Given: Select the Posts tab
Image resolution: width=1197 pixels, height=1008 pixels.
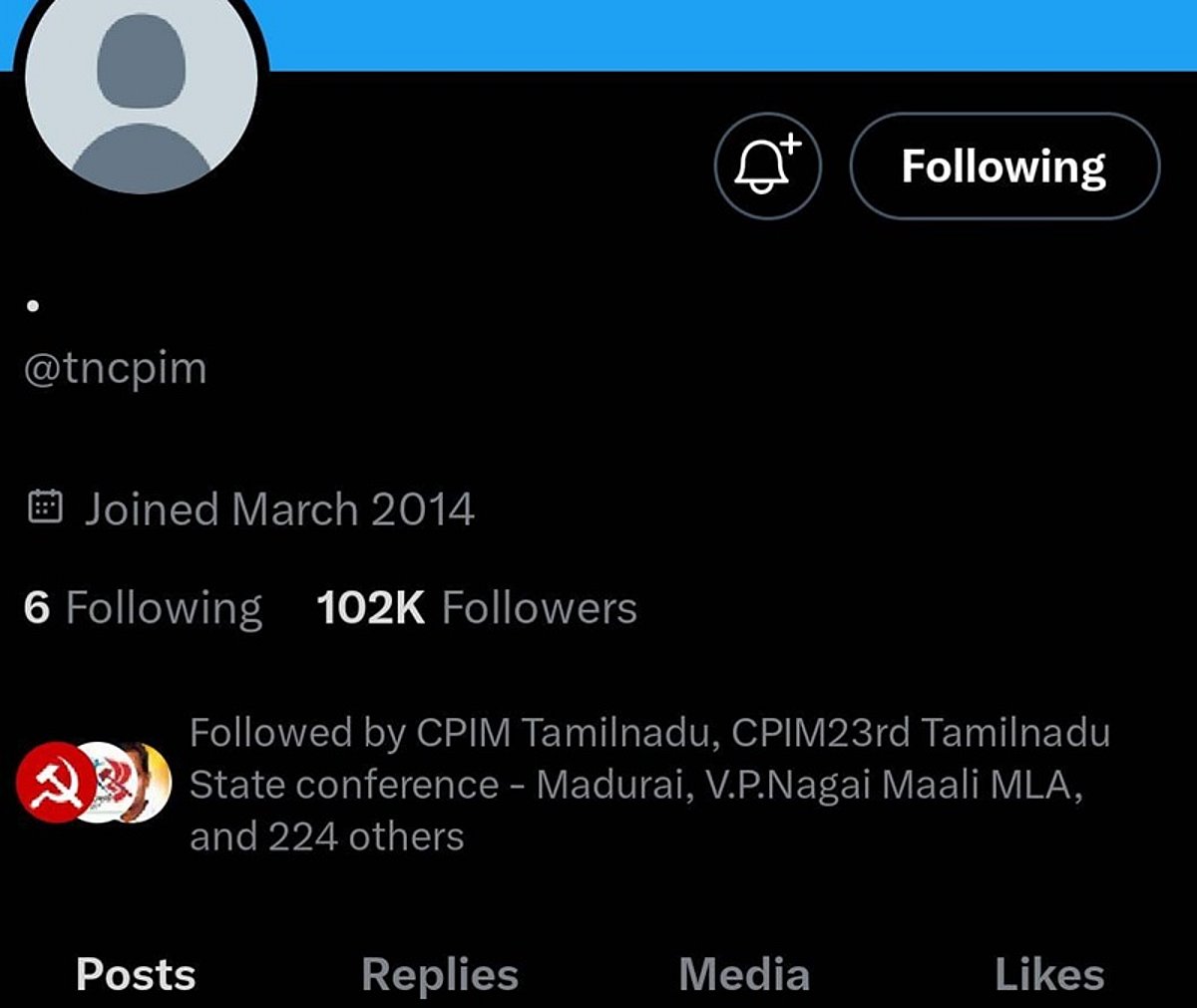Looking at the screenshot, I should click(136, 974).
